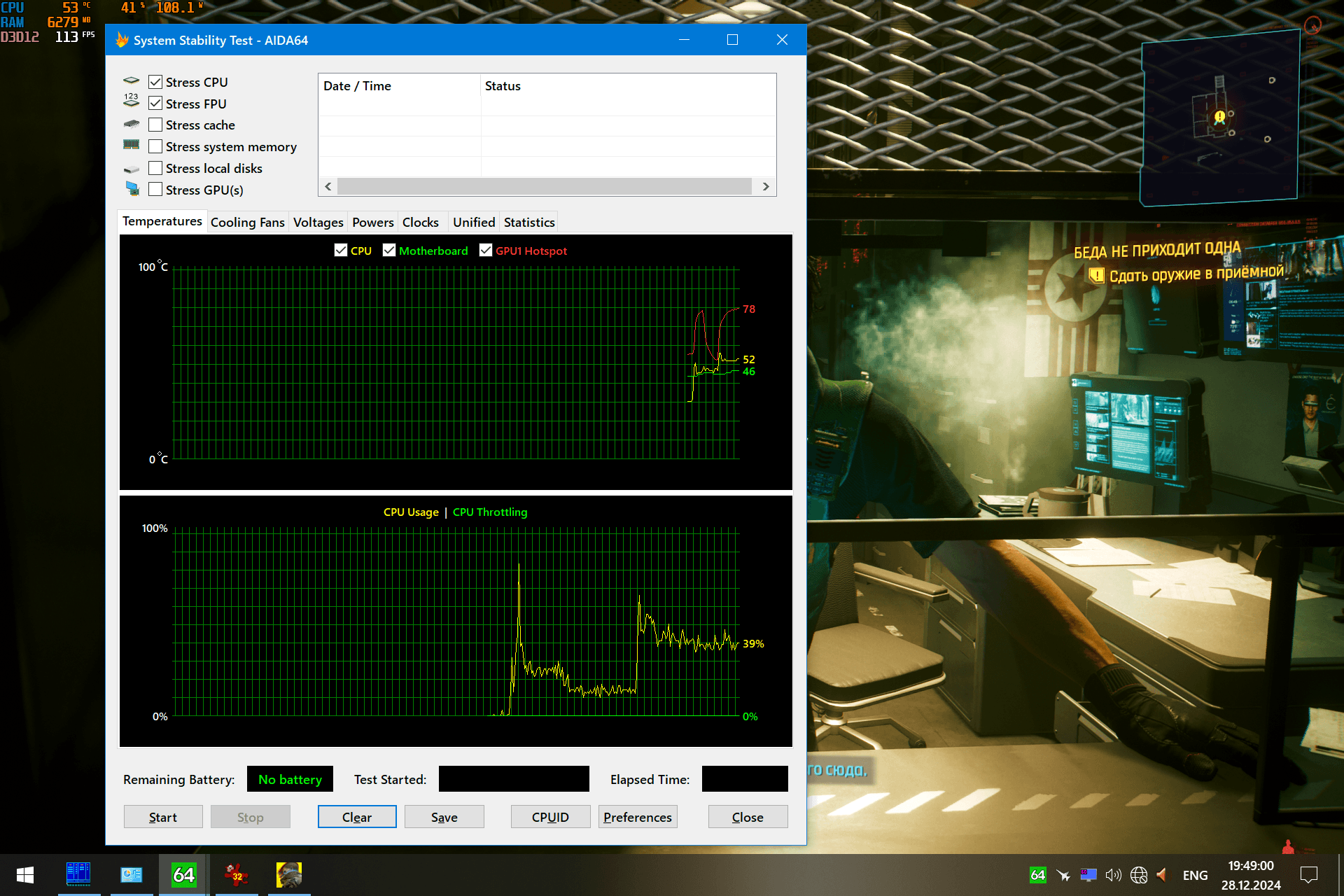The height and width of the screenshot is (896, 1344).
Task: Open the blue chip app in taskbar
Action: click(x=78, y=874)
